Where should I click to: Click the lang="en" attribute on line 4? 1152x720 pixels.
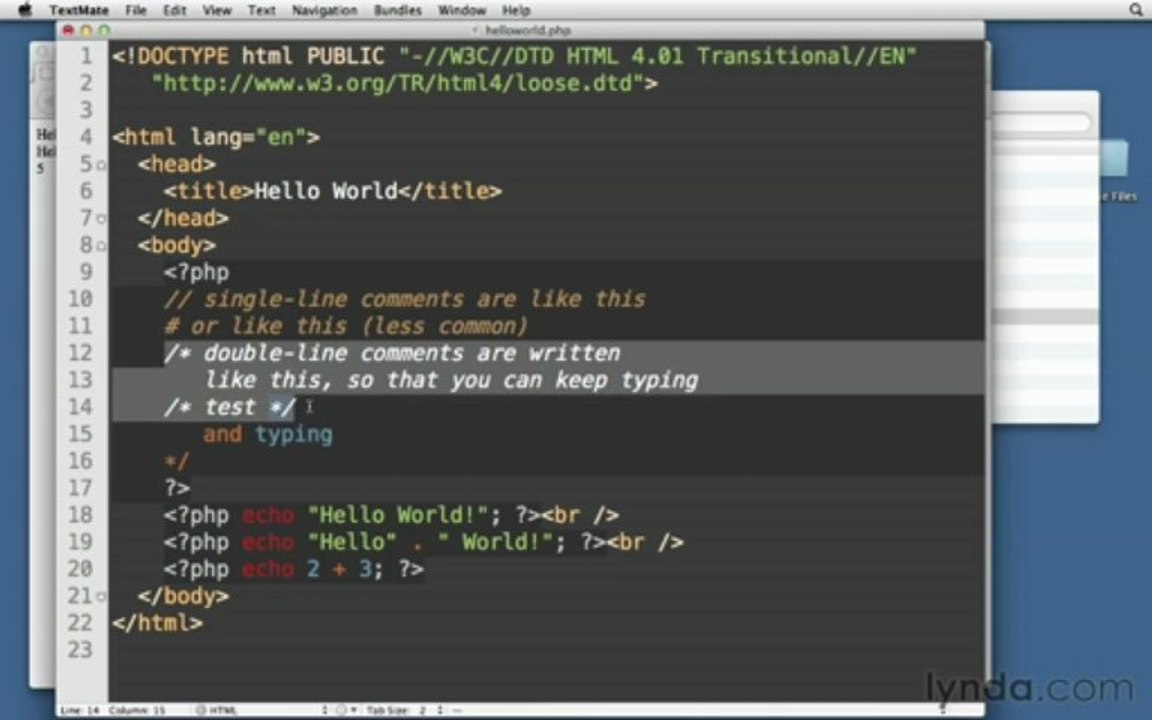point(248,137)
